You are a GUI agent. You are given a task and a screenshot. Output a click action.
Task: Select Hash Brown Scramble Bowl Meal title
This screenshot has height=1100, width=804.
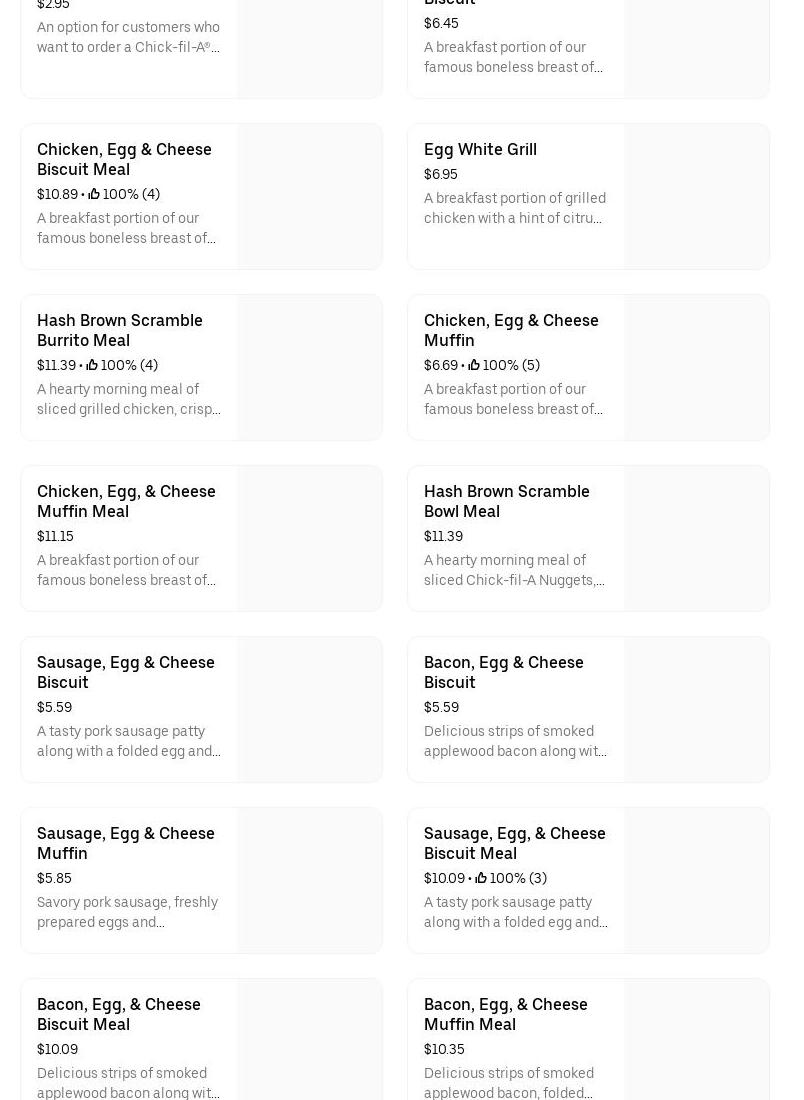coord(506,501)
